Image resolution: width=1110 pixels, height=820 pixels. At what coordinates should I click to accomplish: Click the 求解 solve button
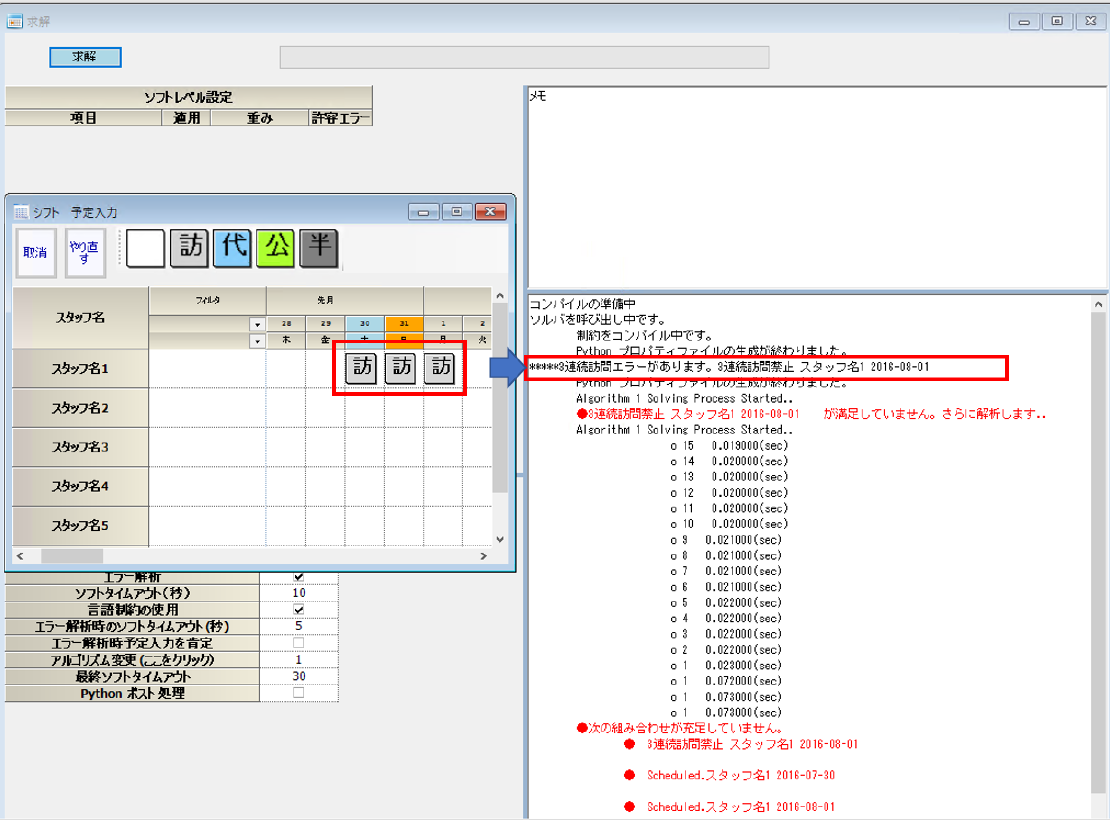tap(85, 57)
